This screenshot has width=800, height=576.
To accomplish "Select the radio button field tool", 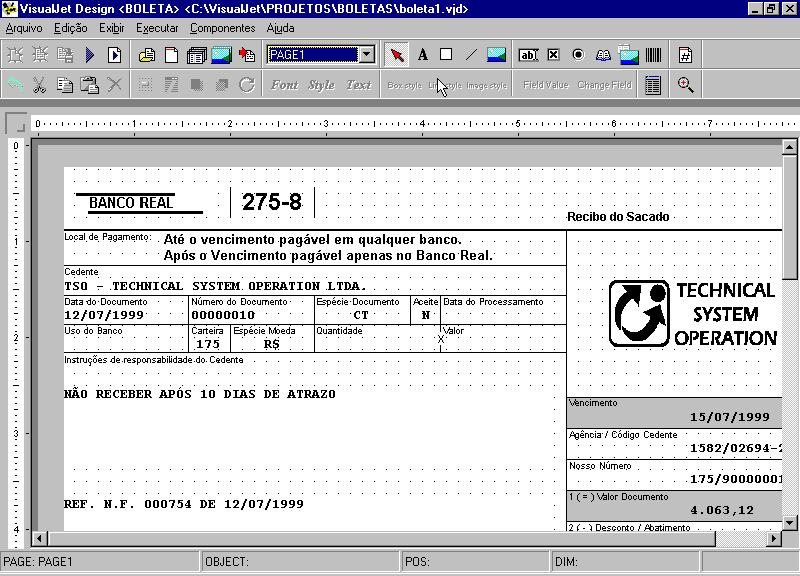I will pyautogui.click(x=578, y=55).
